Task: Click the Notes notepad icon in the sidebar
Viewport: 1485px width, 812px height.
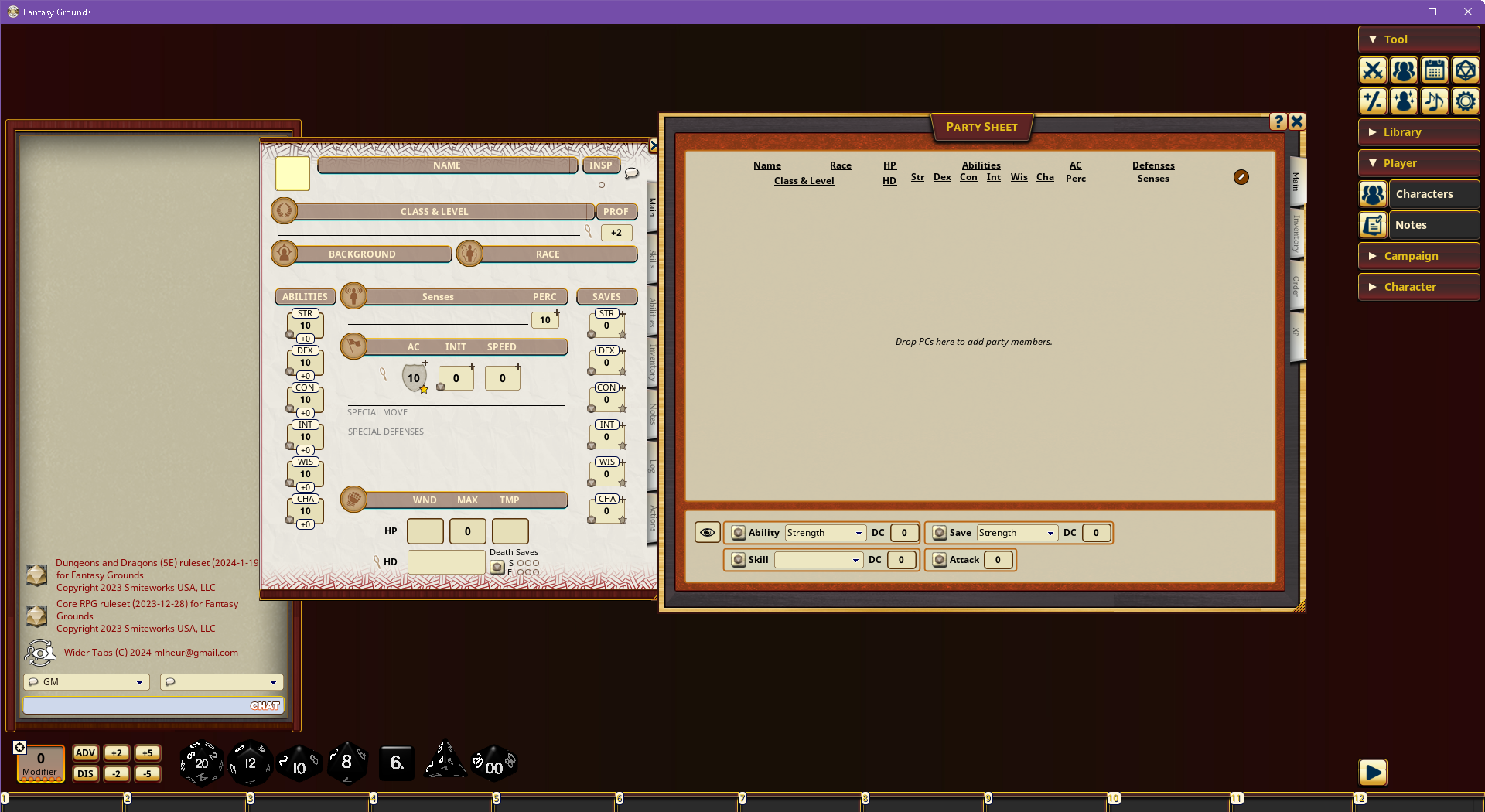Action: pyautogui.click(x=1373, y=225)
